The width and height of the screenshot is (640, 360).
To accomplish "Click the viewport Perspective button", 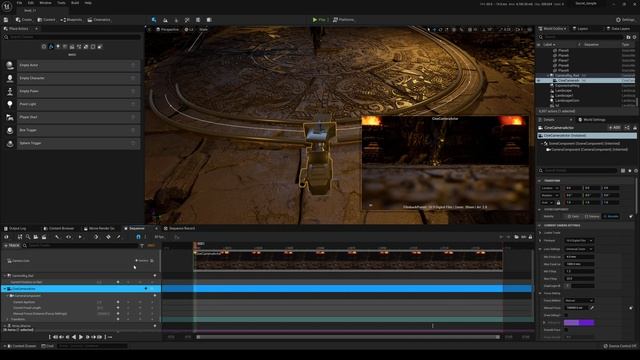I will click(167, 29).
